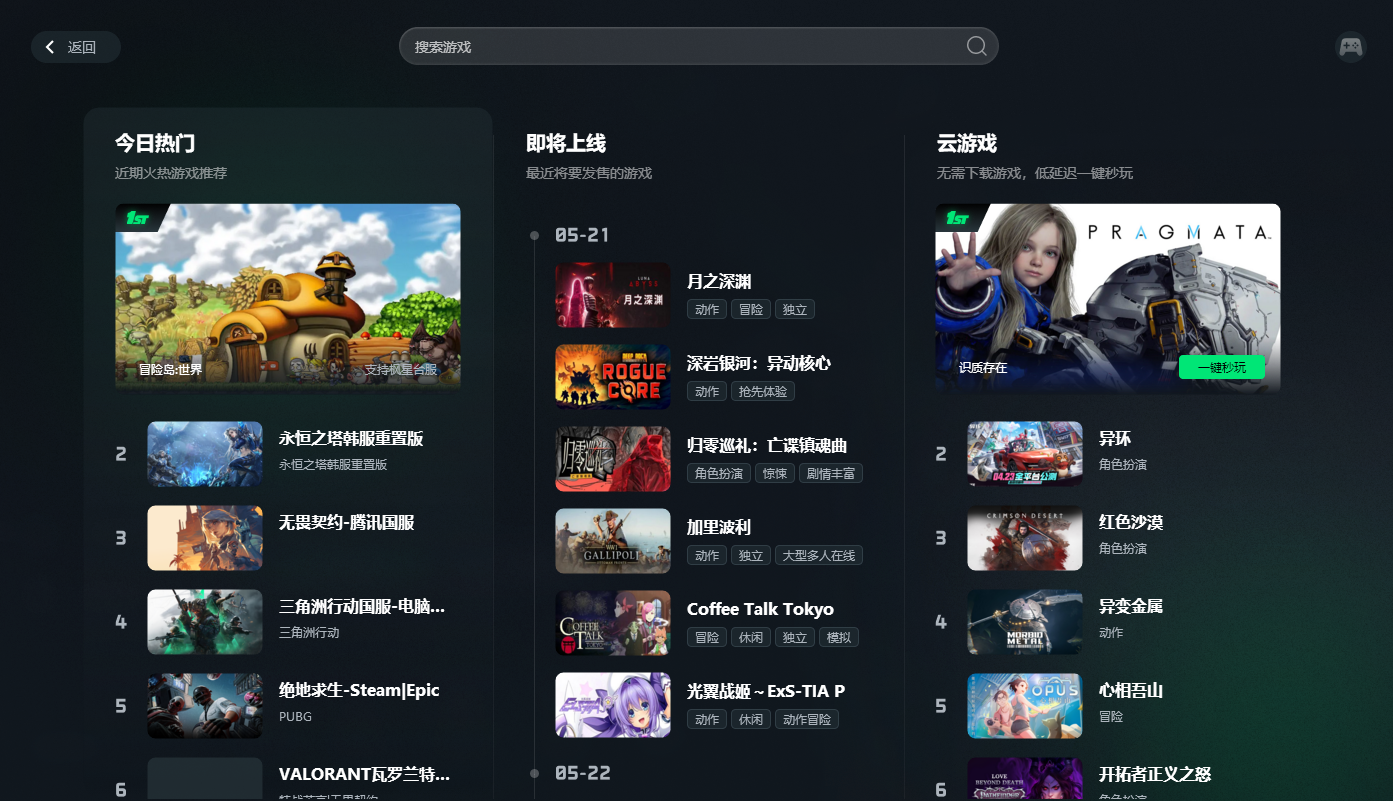Image resolution: width=1393 pixels, height=801 pixels.
Task: Select the 光翼战姬～ExS-TIA P title
Action: pyautogui.click(x=766, y=692)
